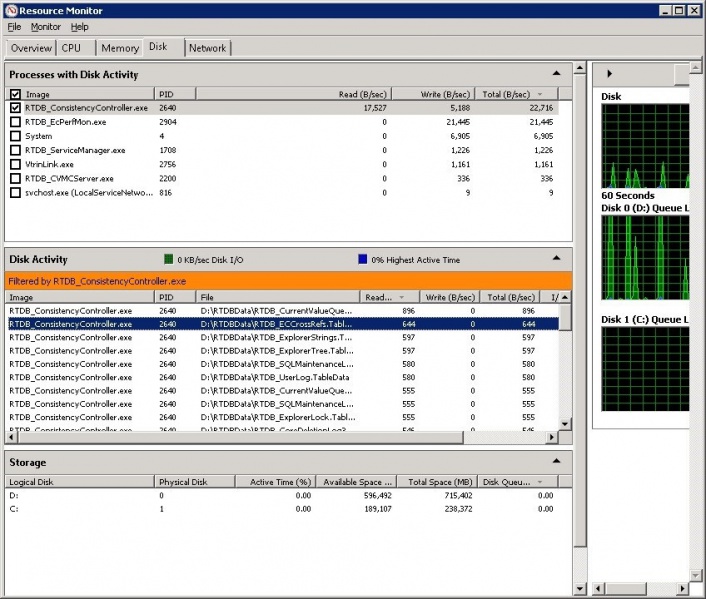Enable the VtrinLink.exe process checkbox
The image size is (706, 599).
click(15, 164)
